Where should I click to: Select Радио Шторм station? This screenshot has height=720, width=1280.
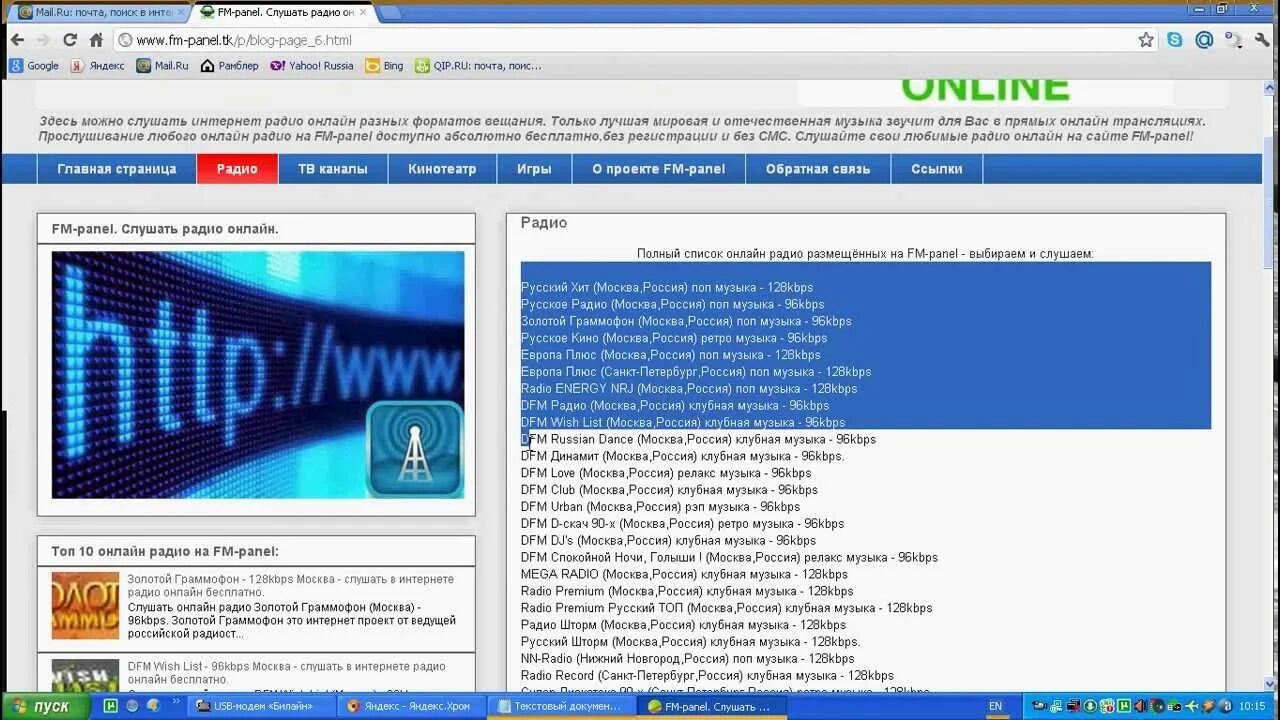[684, 625]
